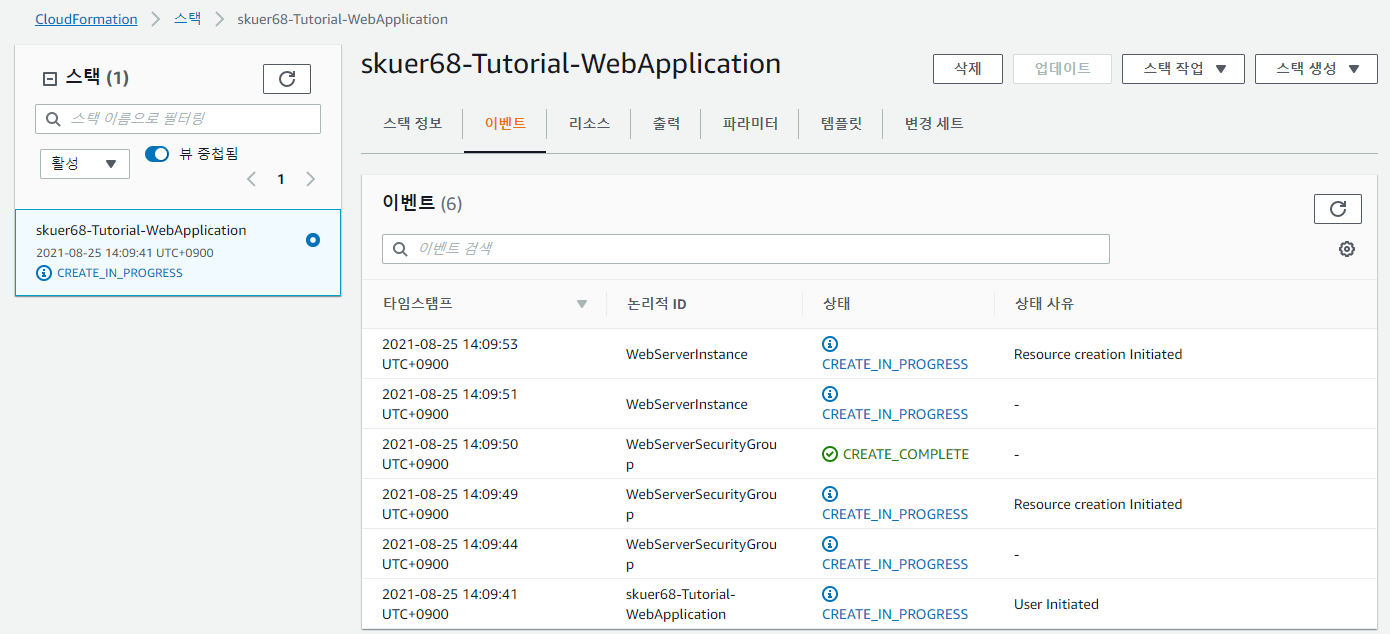
Task: Click the timestamp 2021-08-25 14:09:49 cell
Action: 450,504
